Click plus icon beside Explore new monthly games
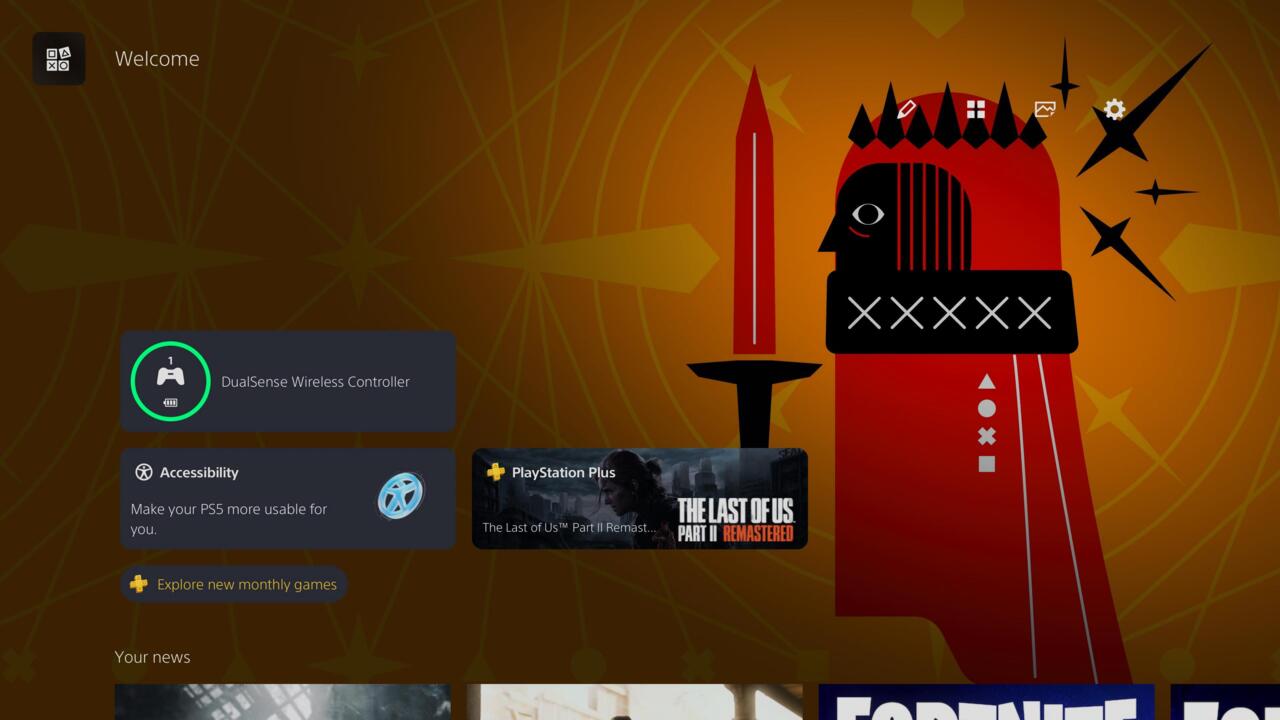Viewport: 1280px width, 720px height. tap(139, 584)
